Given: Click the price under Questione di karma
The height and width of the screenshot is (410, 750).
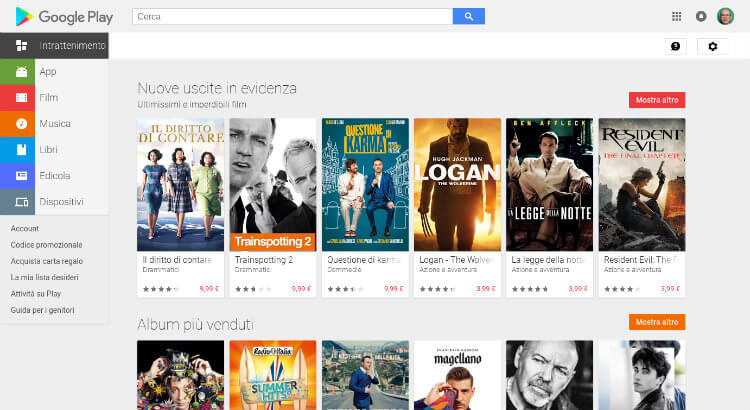Looking at the screenshot, I should (394, 289).
